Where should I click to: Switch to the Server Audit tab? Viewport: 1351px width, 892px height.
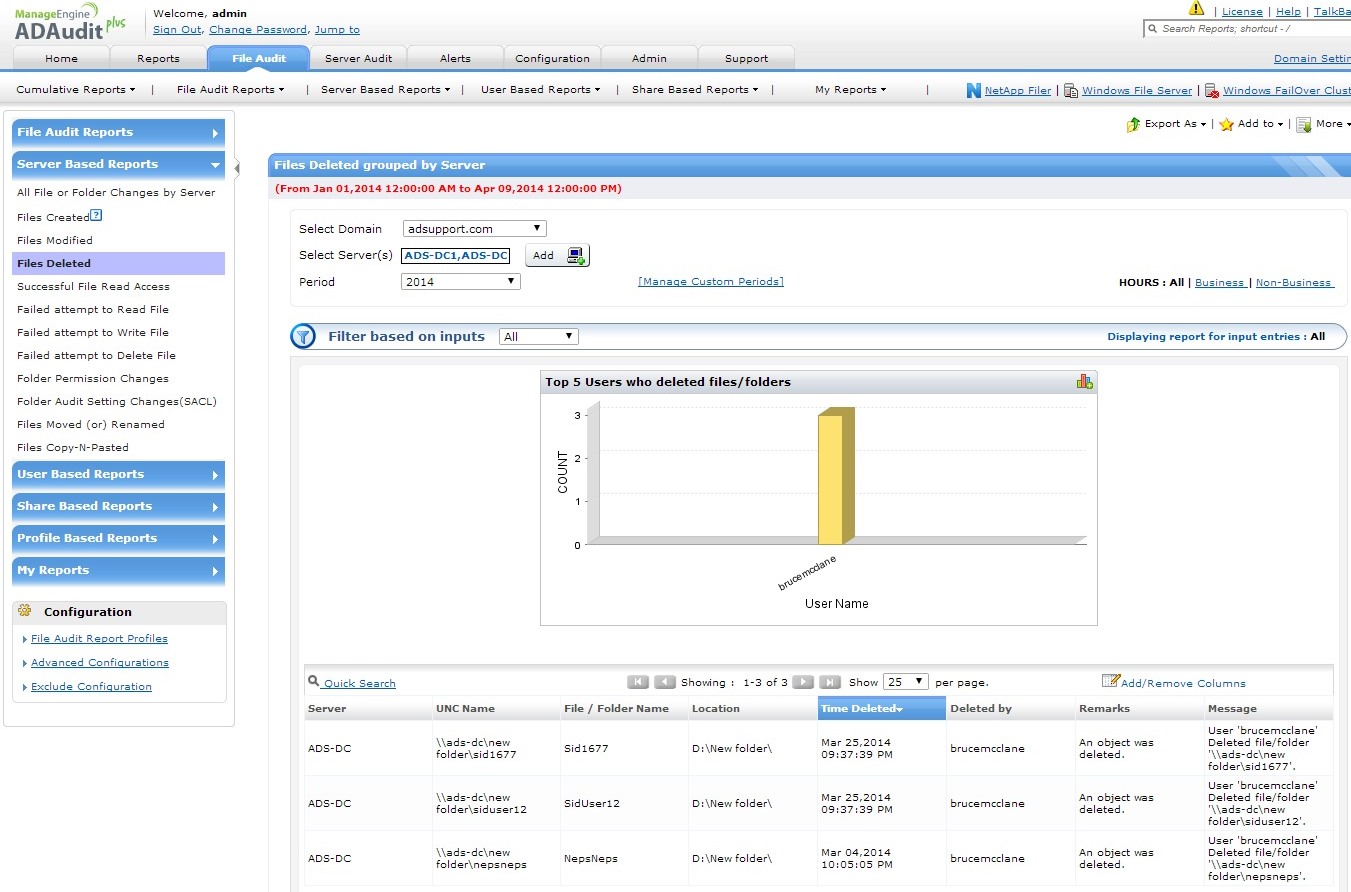(x=358, y=58)
